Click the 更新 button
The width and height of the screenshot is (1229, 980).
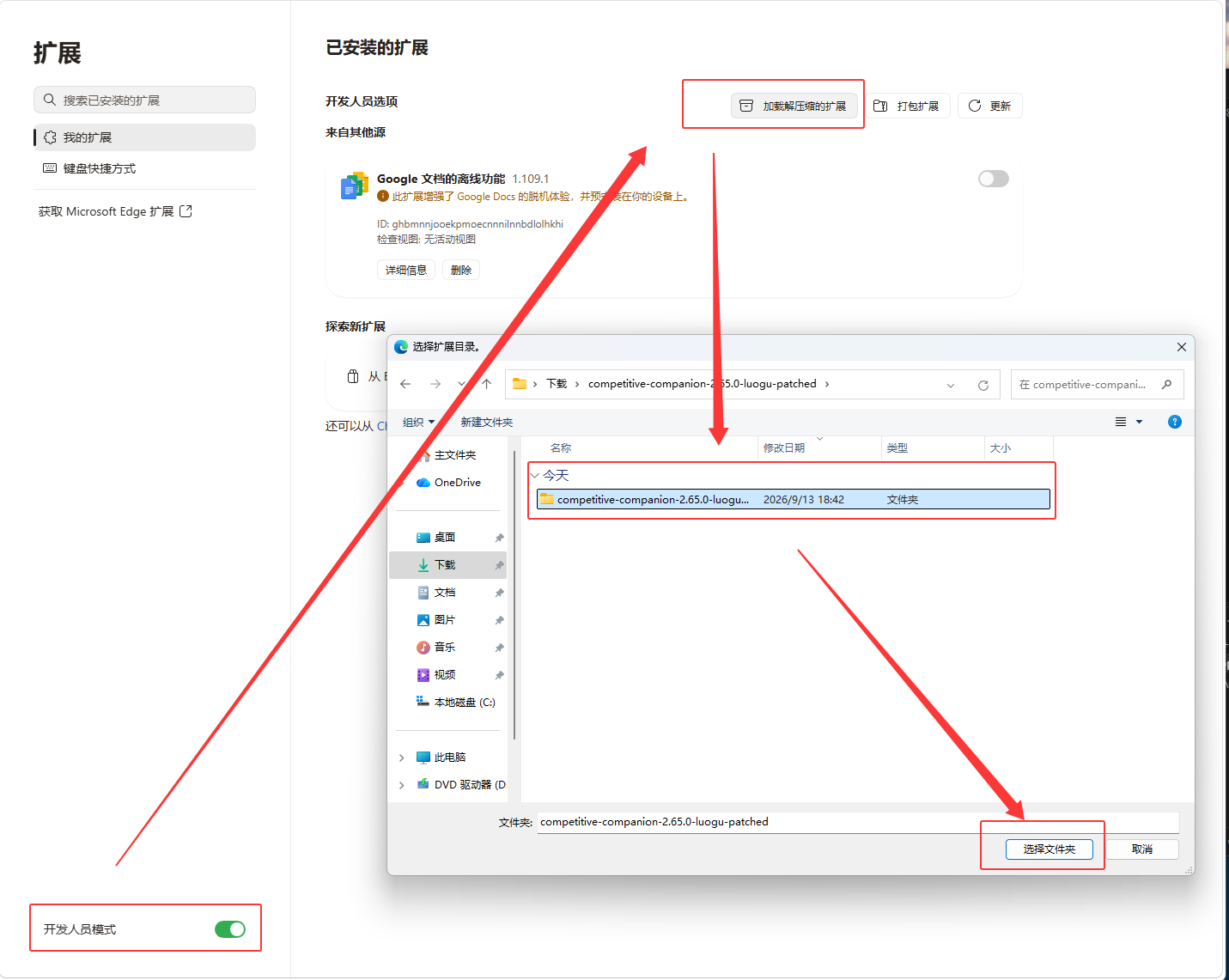click(x=990, y=106)
